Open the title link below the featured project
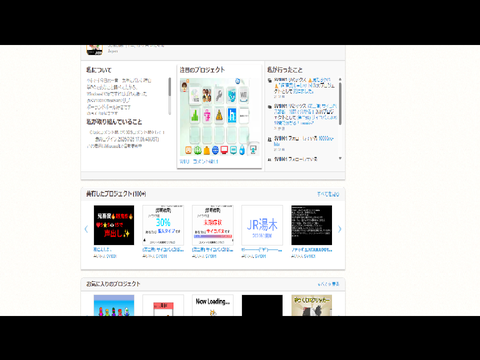The image size is (480, 360). tap(199, 162)
